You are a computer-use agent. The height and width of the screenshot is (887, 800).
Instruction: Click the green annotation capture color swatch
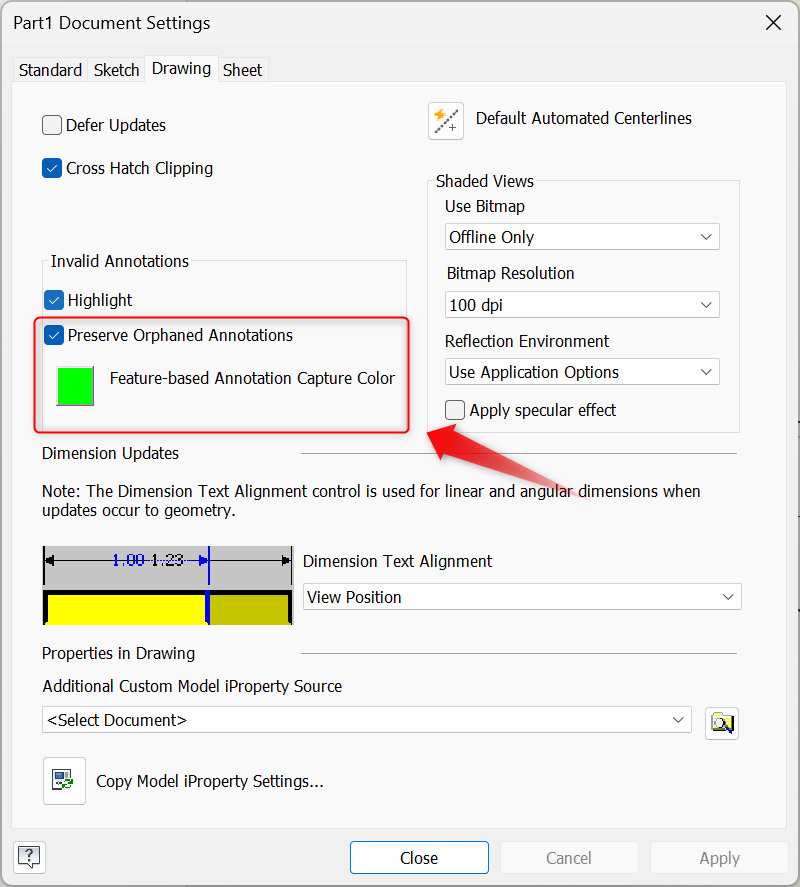pos(75,386)
